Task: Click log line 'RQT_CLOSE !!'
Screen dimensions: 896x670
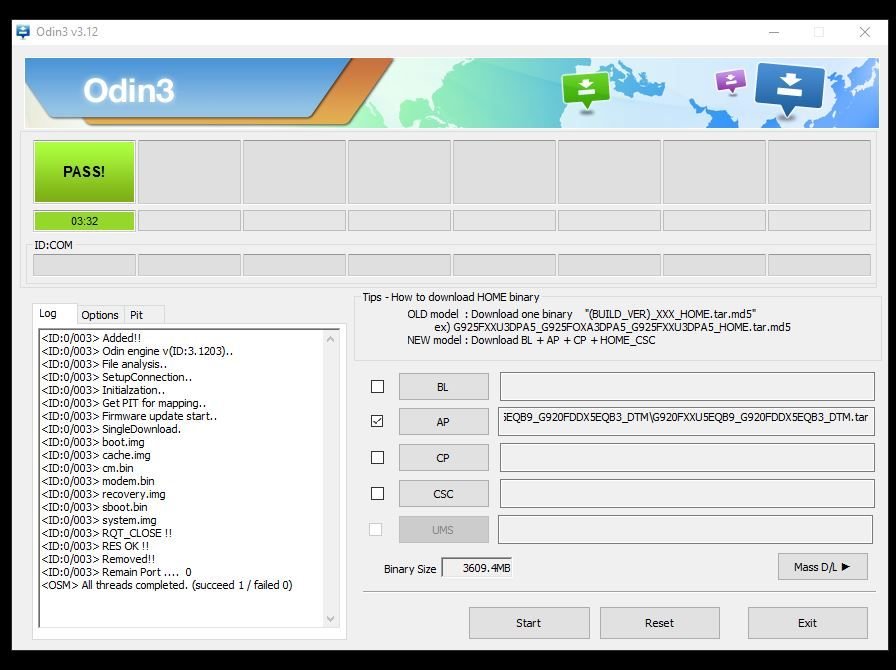Action: 106,533
